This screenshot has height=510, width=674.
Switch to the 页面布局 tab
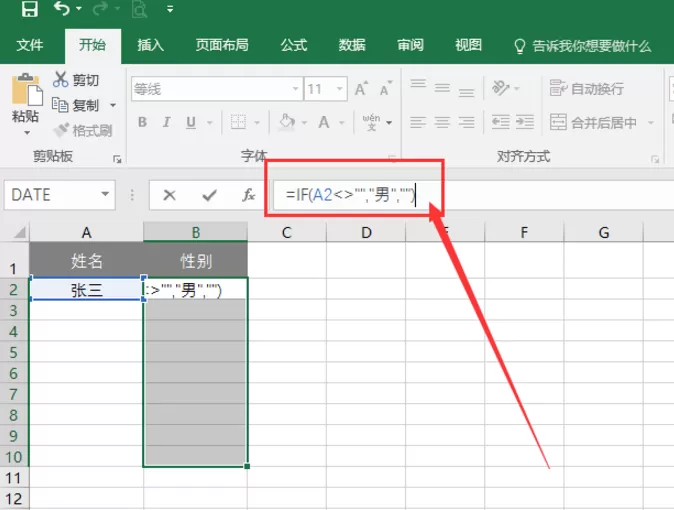click(x=222, y=45)
